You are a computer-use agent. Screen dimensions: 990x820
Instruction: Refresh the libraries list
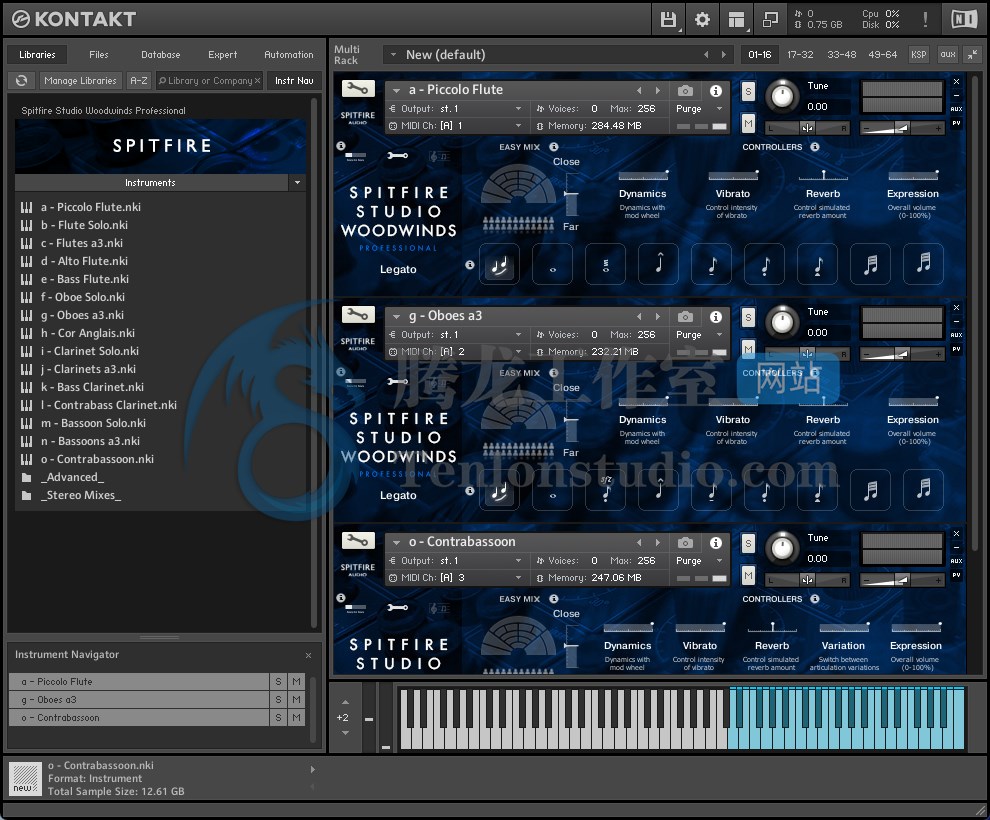pos(21,81)
